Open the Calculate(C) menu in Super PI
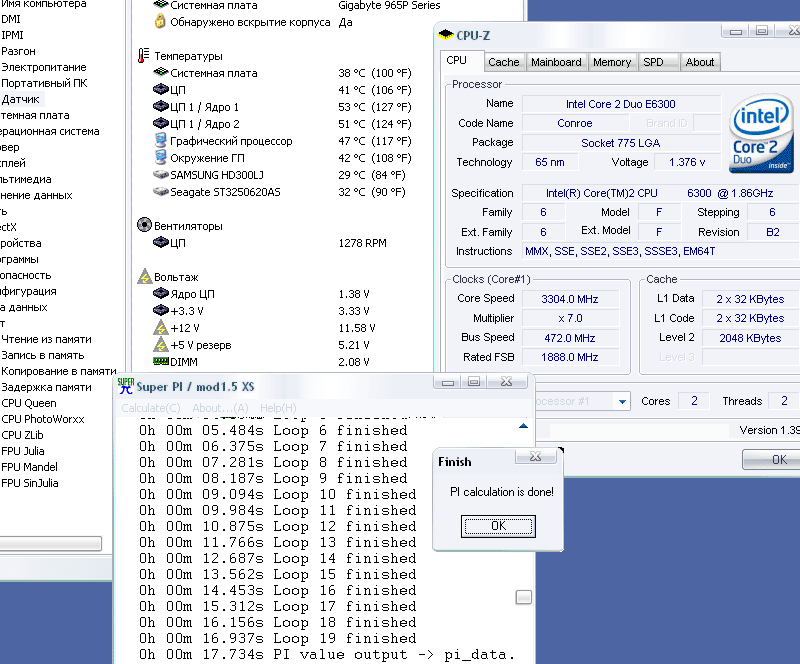Viewport: 800px width, 664px height. 151,408
